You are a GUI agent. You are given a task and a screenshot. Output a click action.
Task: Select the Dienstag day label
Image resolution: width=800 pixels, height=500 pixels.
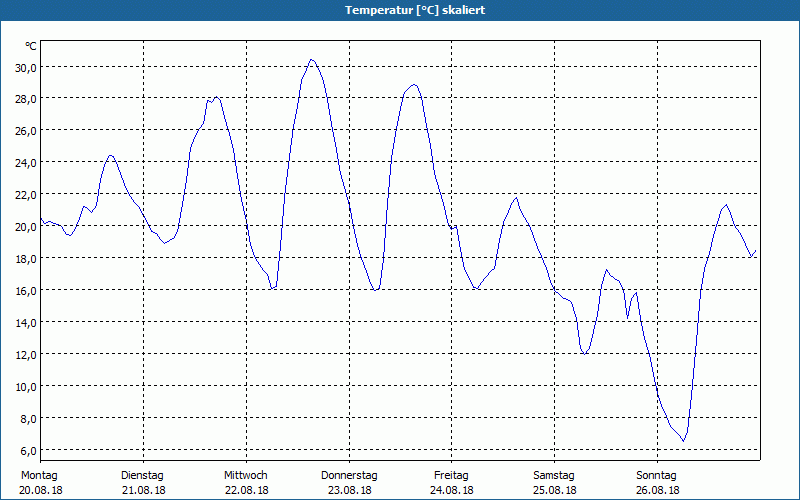pos(142,475)
